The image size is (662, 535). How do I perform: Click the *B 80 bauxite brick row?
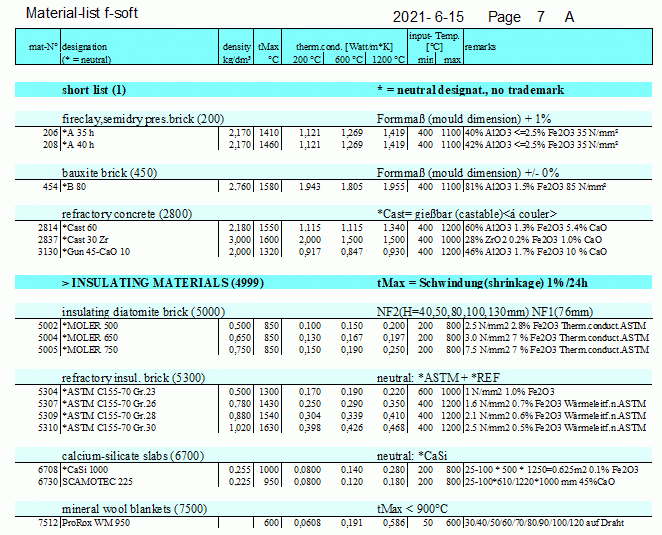pyautogui.click(x=74, y=186)
